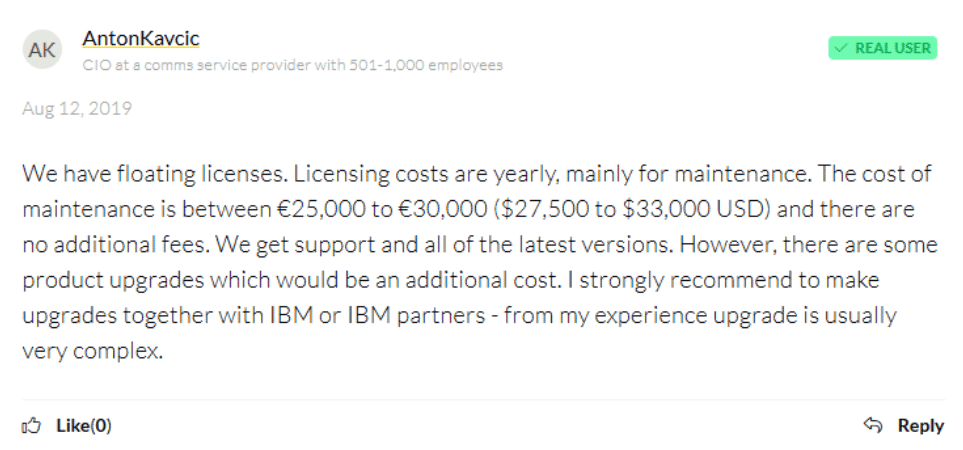Viewport: 963px width, 450px height.
Task: Click the sentence starting We have floating licenses
Action: (x=155, y=174)
